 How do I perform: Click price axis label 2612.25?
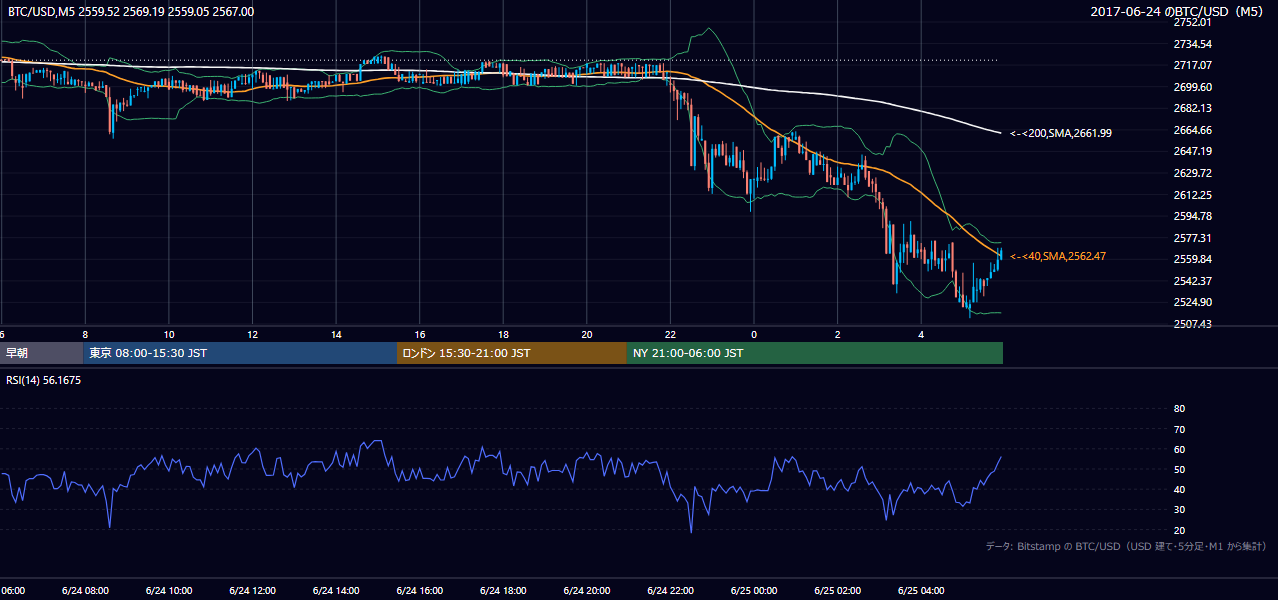(1192, 195)
